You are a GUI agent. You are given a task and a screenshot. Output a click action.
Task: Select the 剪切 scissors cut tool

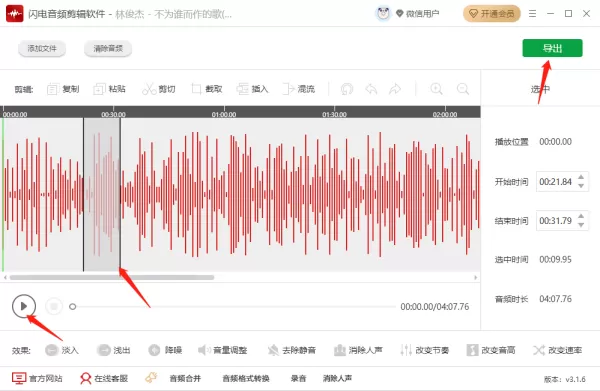click(x=159, y=89)
